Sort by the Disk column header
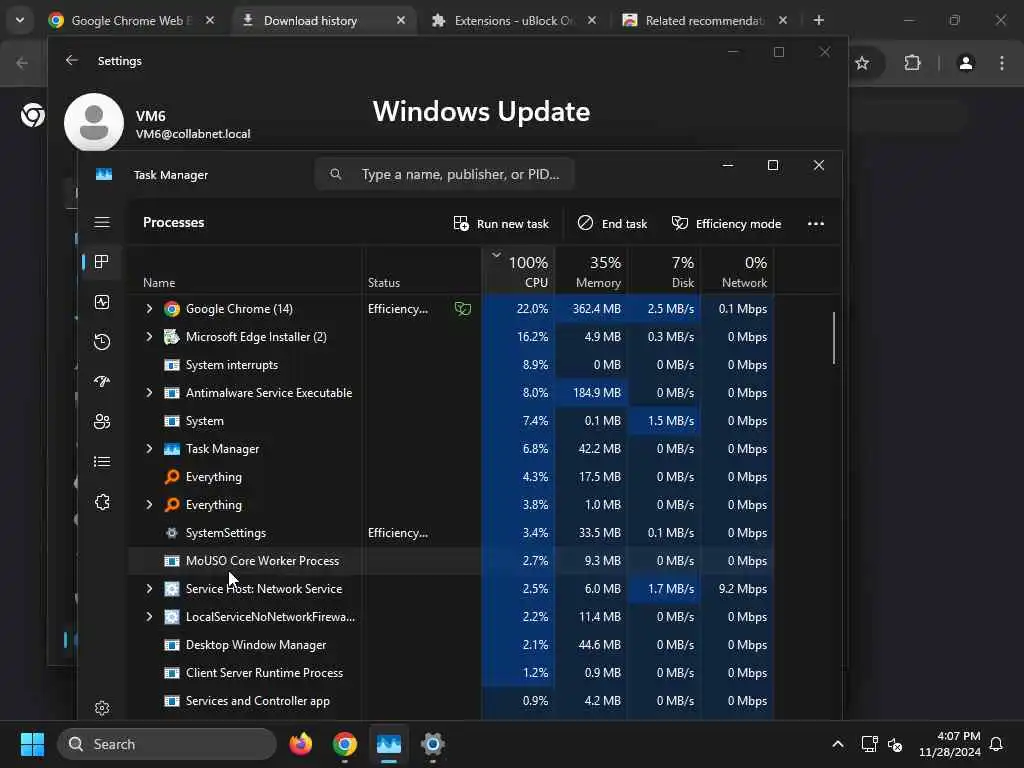 665,270
